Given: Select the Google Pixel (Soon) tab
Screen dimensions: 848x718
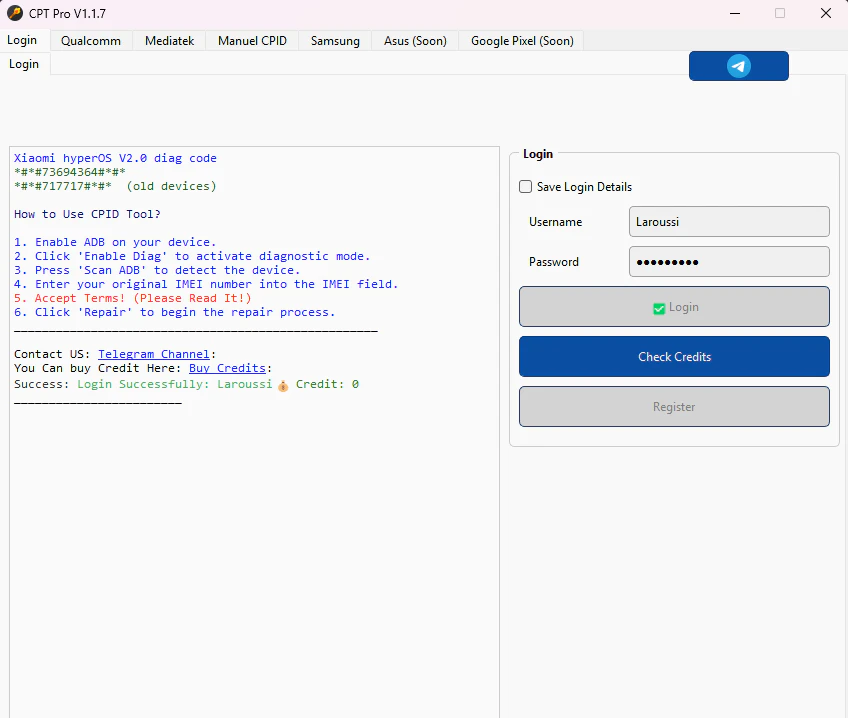Looking at the screenshot, I should 522,41.
